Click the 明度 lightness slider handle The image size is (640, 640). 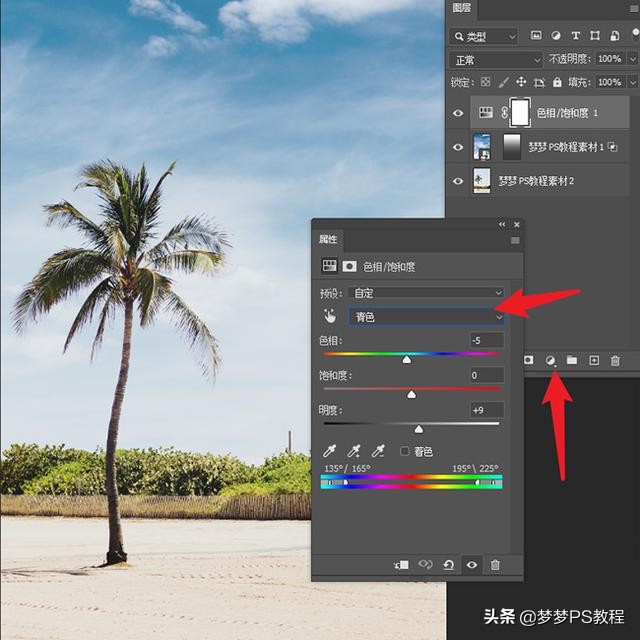418,429
